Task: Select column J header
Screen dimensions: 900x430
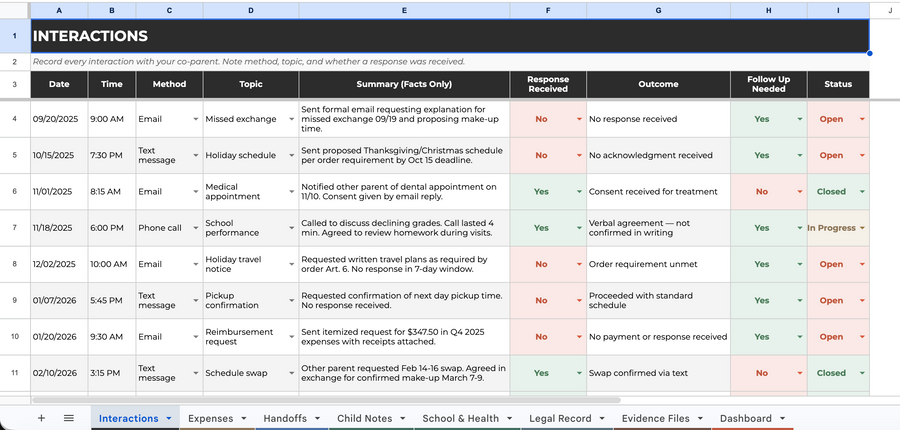Action: coord(889,10)
